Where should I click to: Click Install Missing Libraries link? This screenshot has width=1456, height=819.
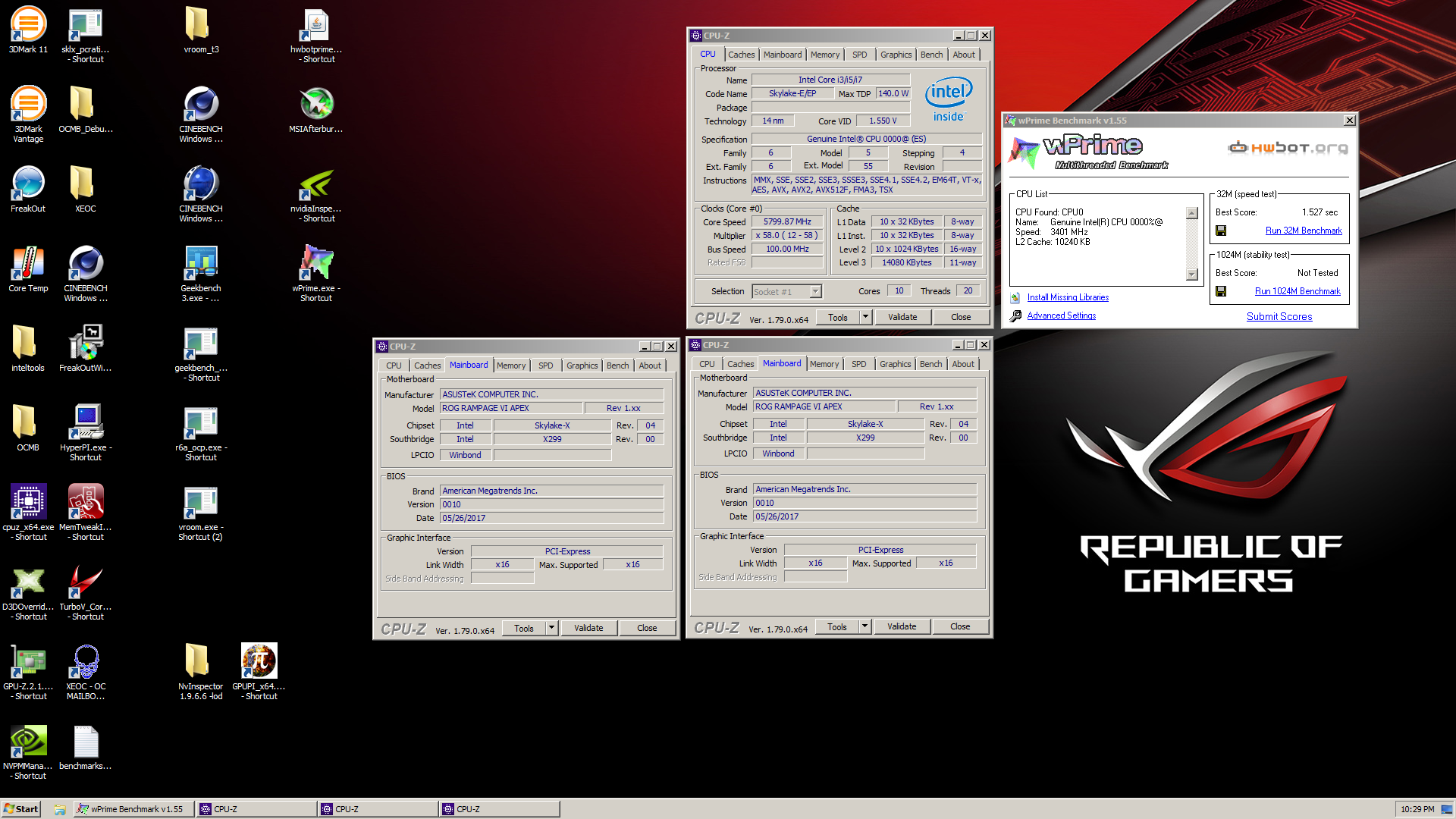point(1068,297)
